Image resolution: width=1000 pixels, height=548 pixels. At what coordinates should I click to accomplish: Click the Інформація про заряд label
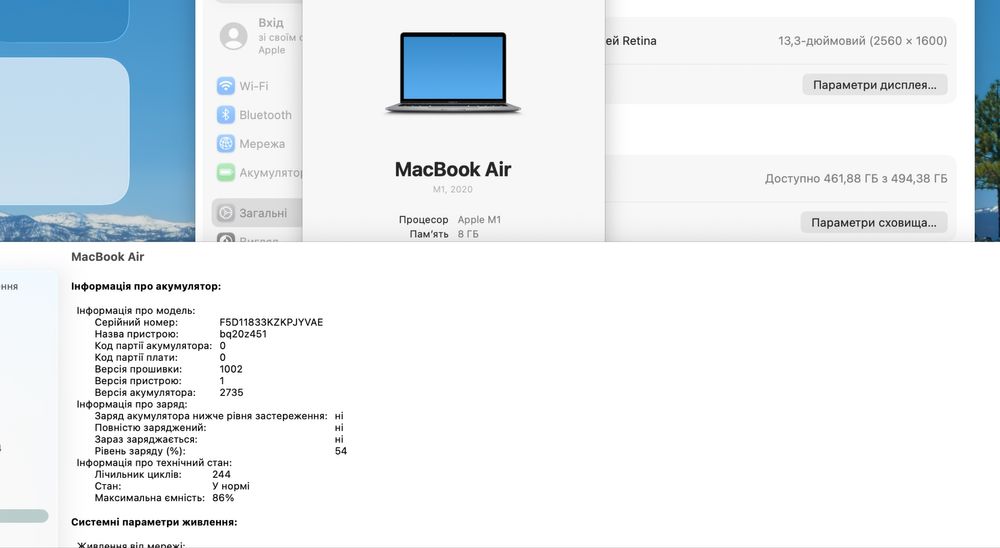tap(132, 404)
